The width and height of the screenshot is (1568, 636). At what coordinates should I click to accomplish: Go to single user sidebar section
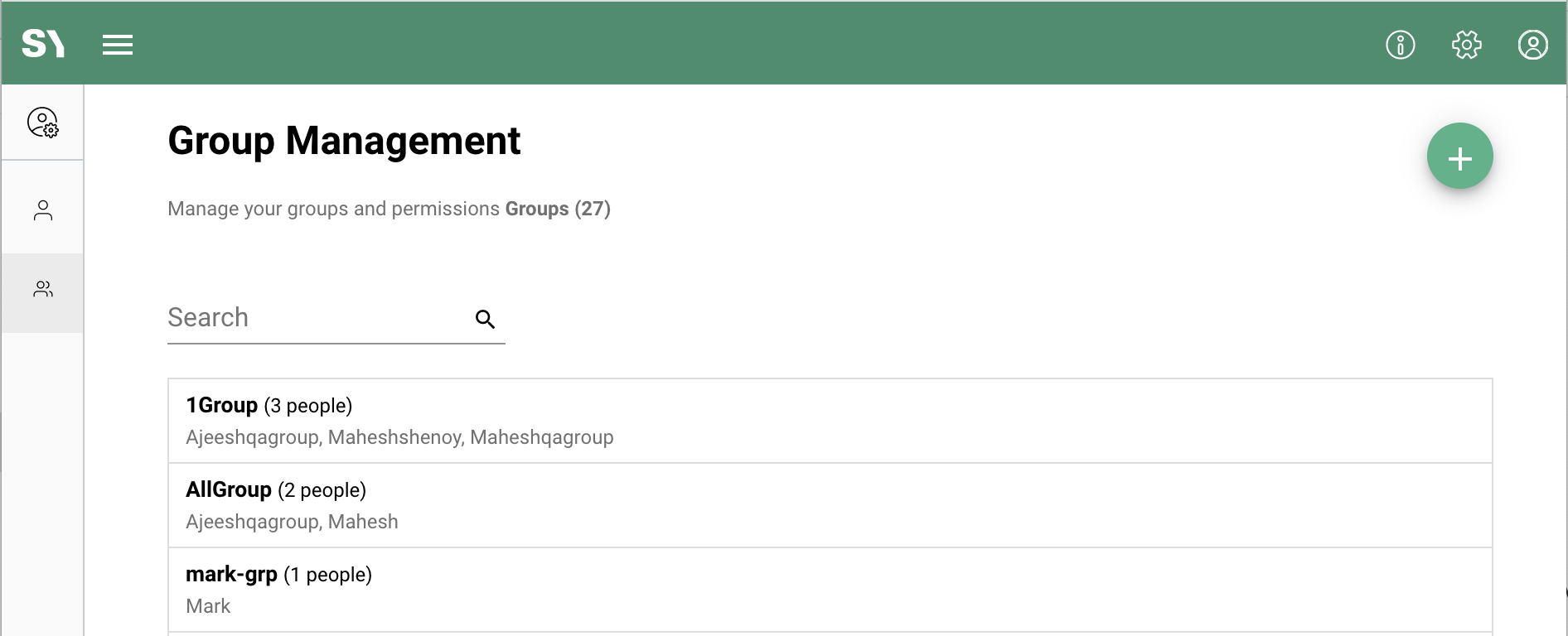[43, 210]
